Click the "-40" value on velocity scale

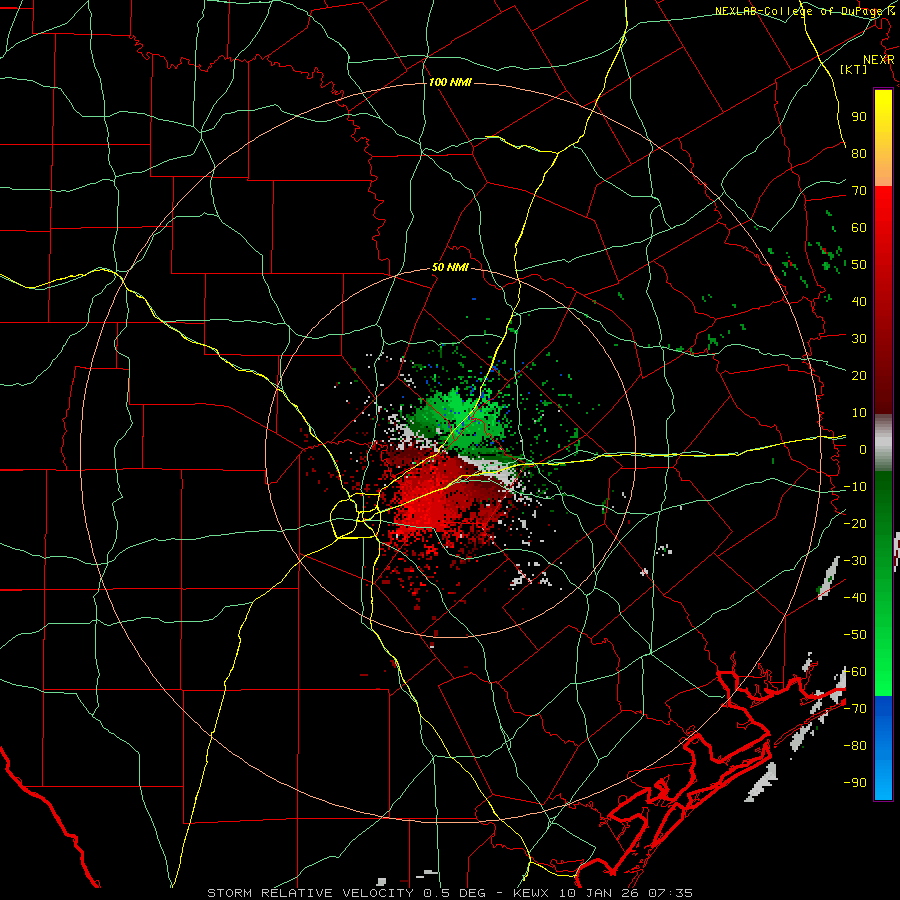pos(855,598)
